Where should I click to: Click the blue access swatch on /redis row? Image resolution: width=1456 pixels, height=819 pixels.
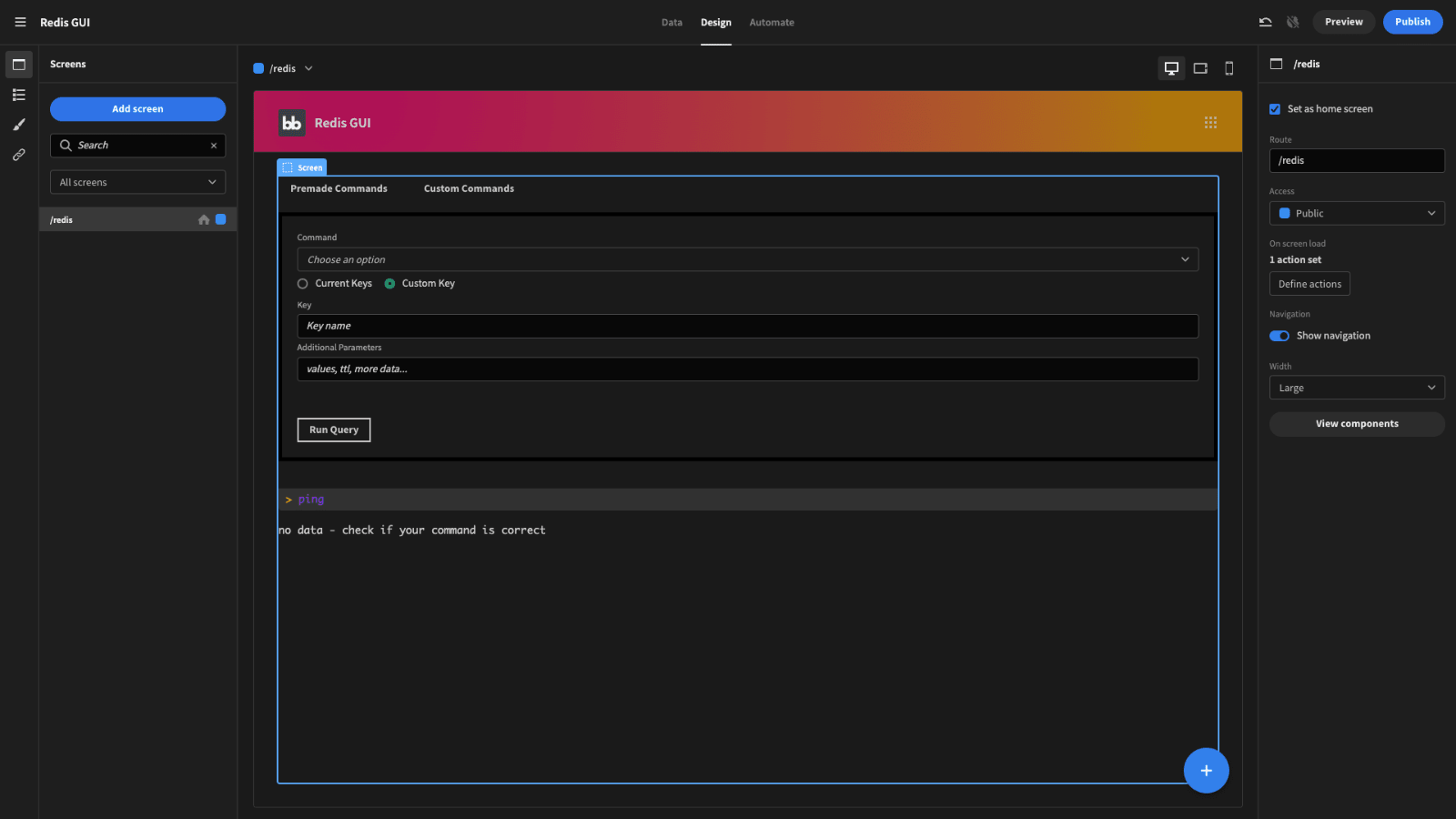click(220, 219)
